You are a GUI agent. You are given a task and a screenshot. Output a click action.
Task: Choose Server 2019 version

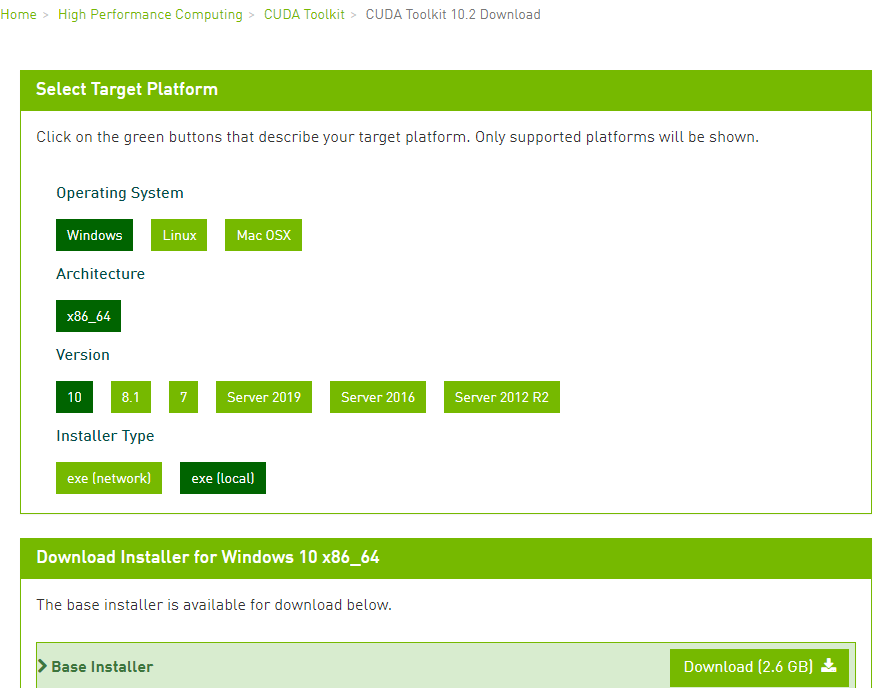[264, 397]
